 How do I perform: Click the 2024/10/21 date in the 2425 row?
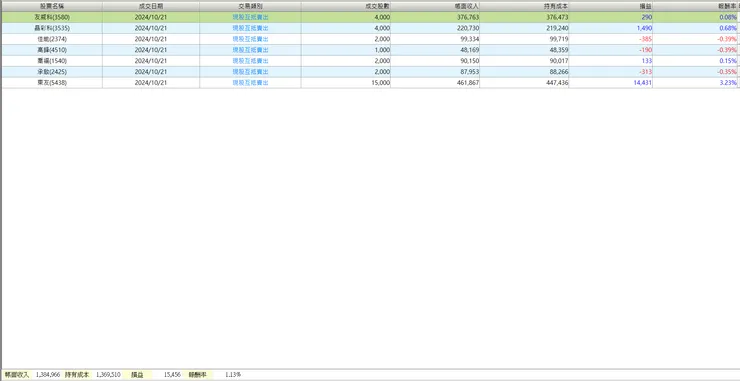click(151, 71)
